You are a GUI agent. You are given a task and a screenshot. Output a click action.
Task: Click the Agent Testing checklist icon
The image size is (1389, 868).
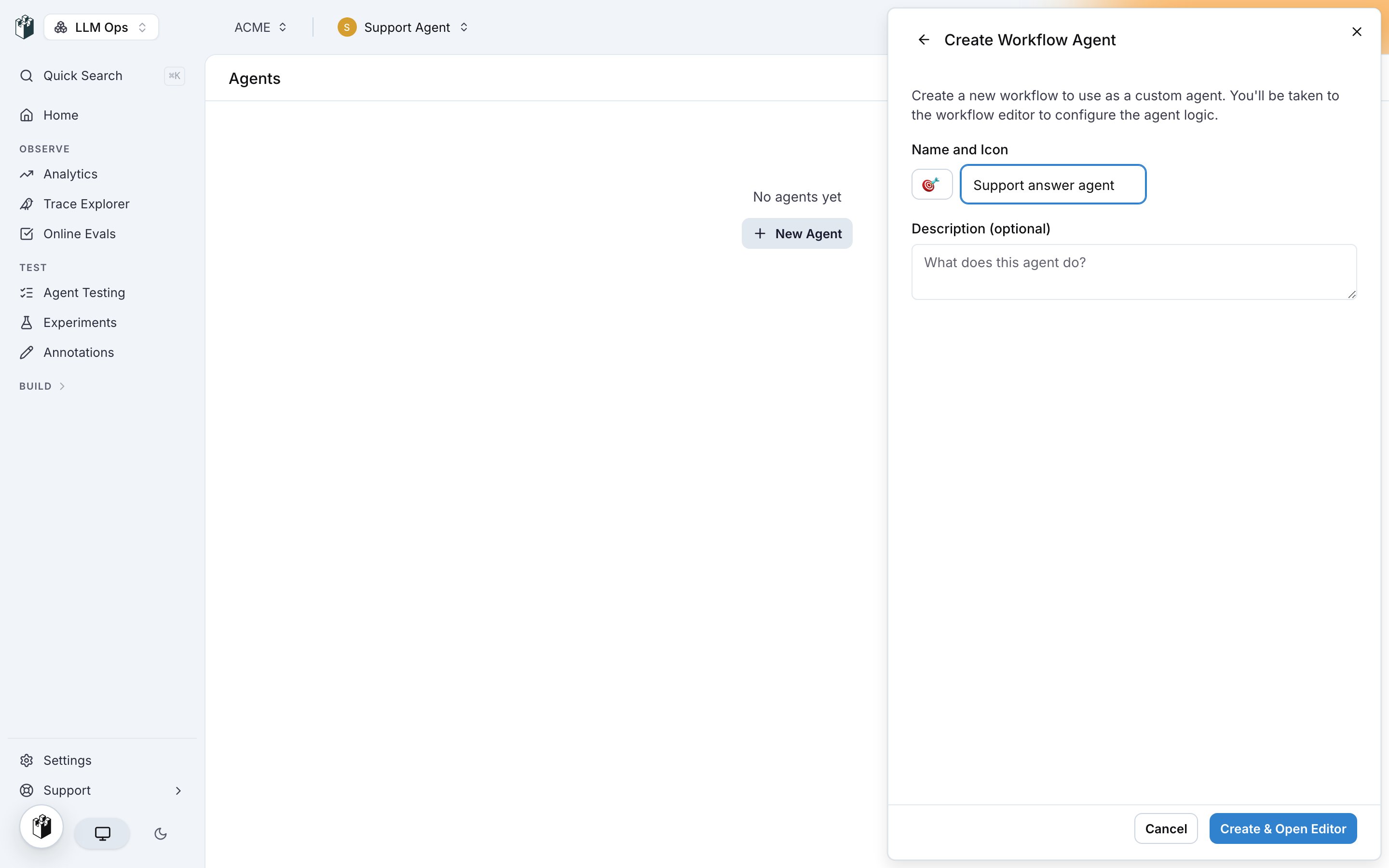27,293
